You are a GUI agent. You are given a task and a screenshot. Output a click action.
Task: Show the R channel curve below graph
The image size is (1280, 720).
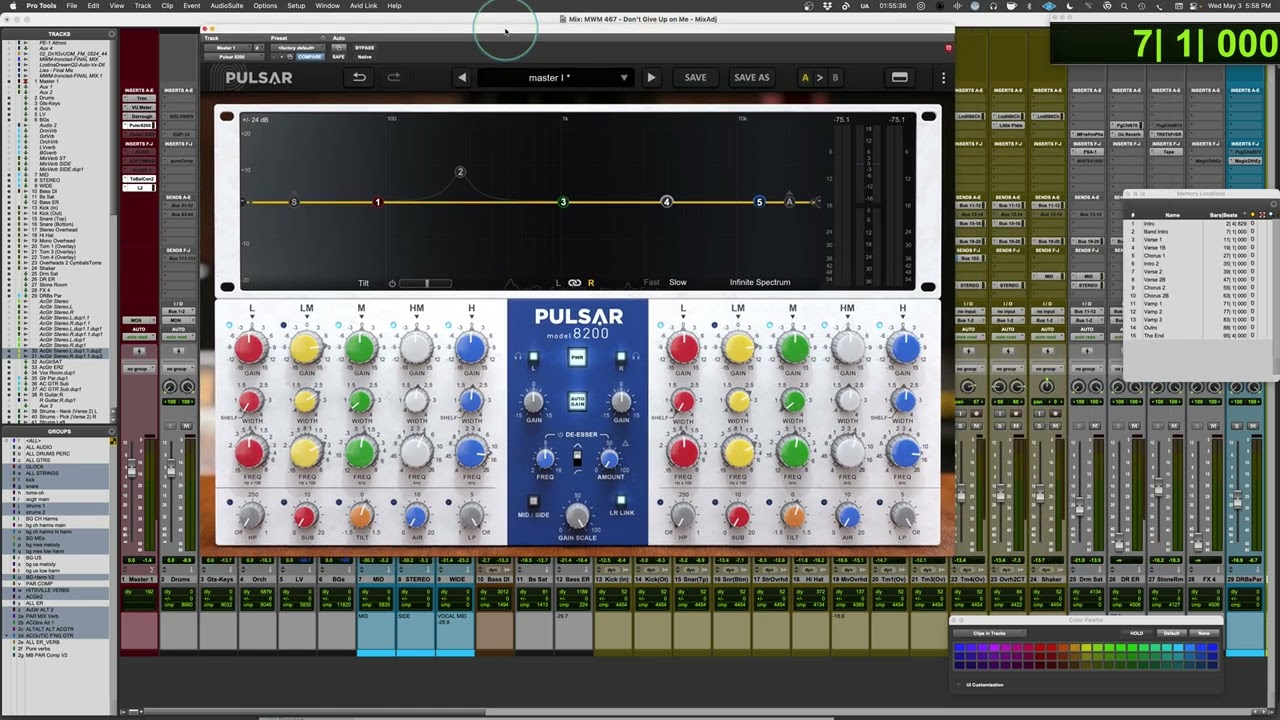coord(591,283)
